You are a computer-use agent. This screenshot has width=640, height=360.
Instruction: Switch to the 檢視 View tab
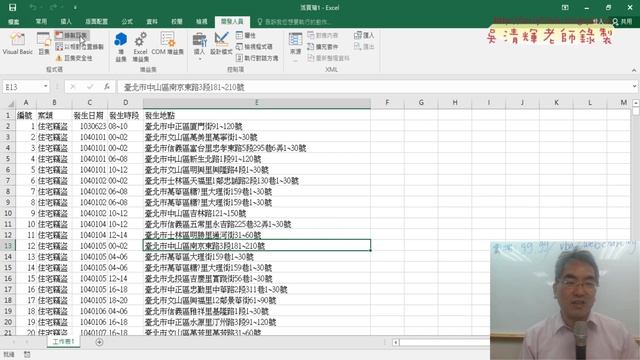pyautogui.click(x=202, y=22)
